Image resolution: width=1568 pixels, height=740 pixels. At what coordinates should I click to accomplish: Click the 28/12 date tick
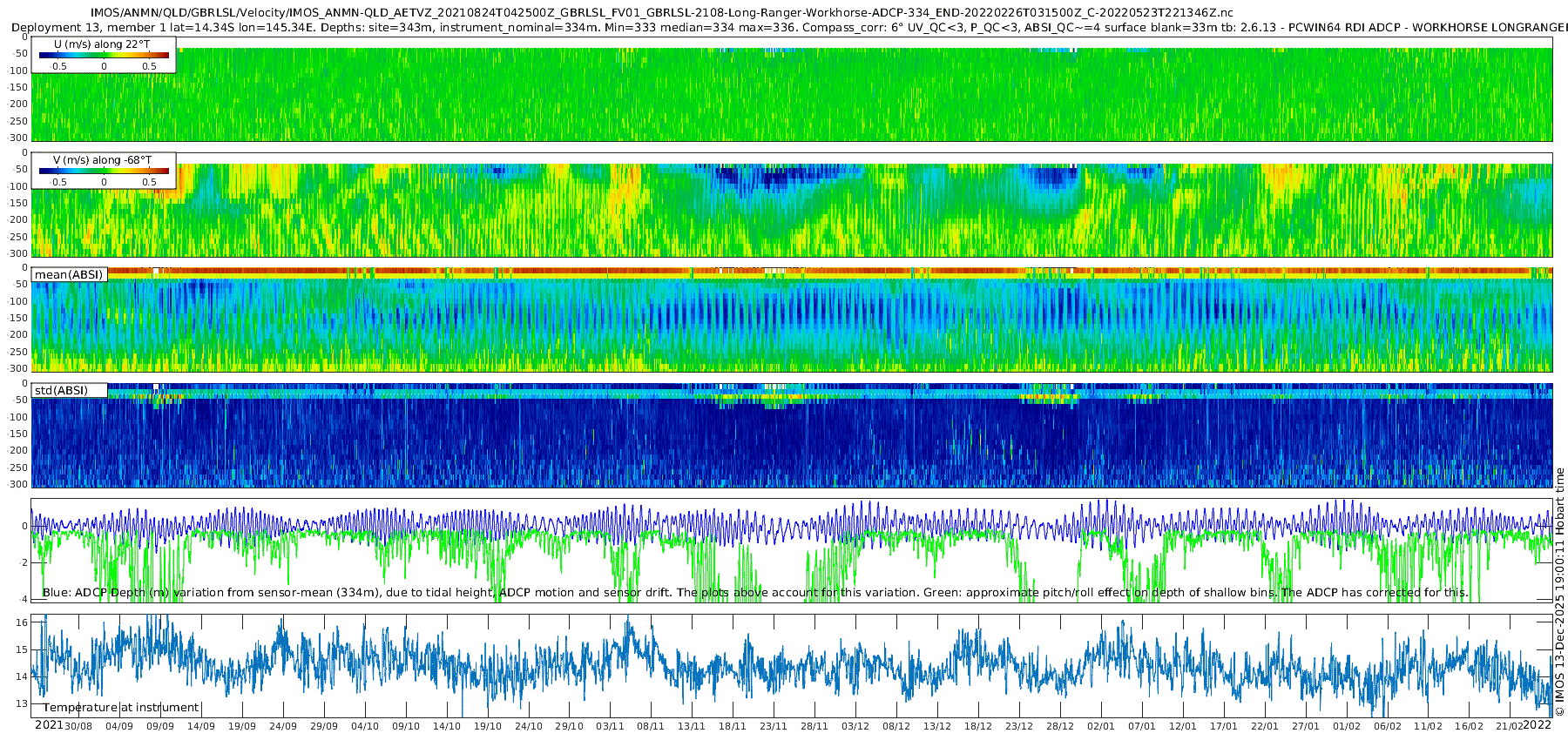pyautogui.click(x=1060, y=726)
